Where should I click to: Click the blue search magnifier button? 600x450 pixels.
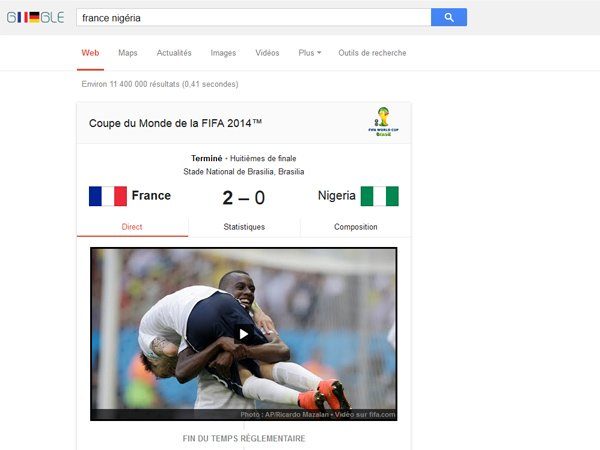(x=448, y=17)
